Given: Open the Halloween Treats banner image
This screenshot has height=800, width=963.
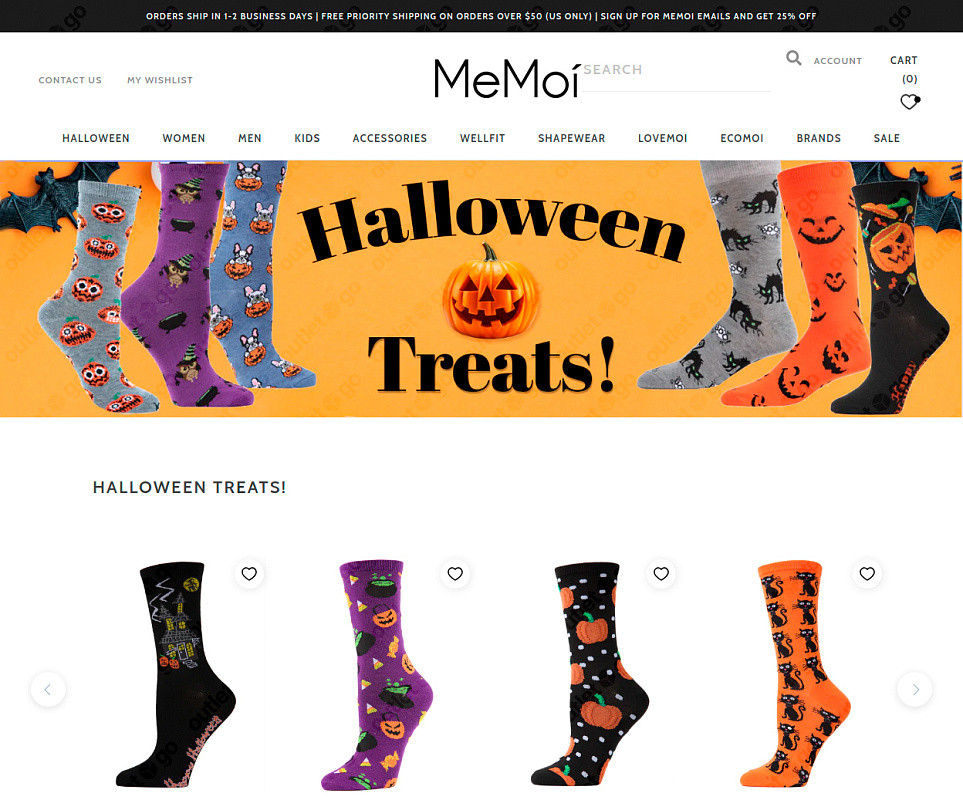Looking at the screenshot, I should pyautogui.click(x=481, y=289).
